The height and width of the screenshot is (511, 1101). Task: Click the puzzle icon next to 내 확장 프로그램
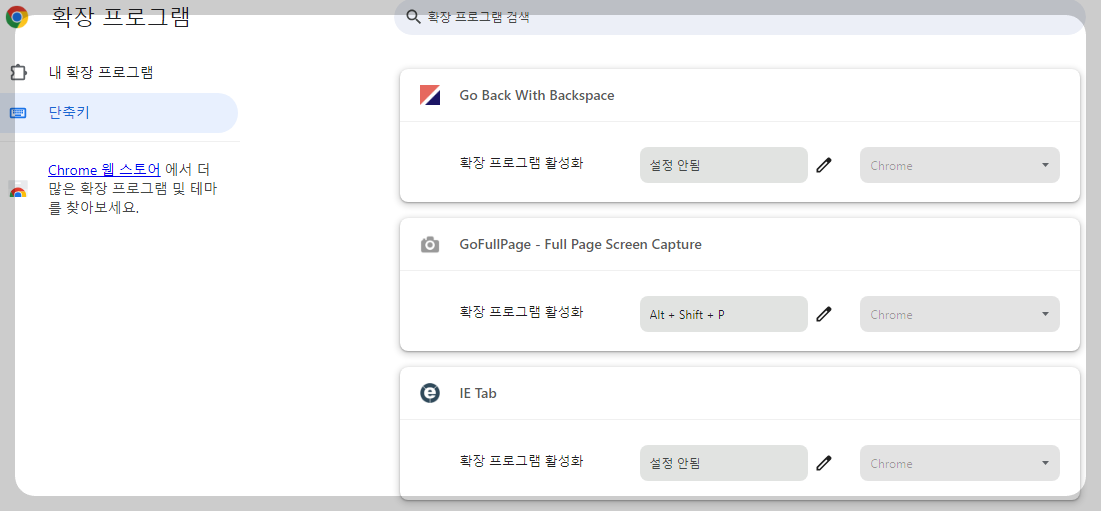pyautogui.click(x=18, y=72)
